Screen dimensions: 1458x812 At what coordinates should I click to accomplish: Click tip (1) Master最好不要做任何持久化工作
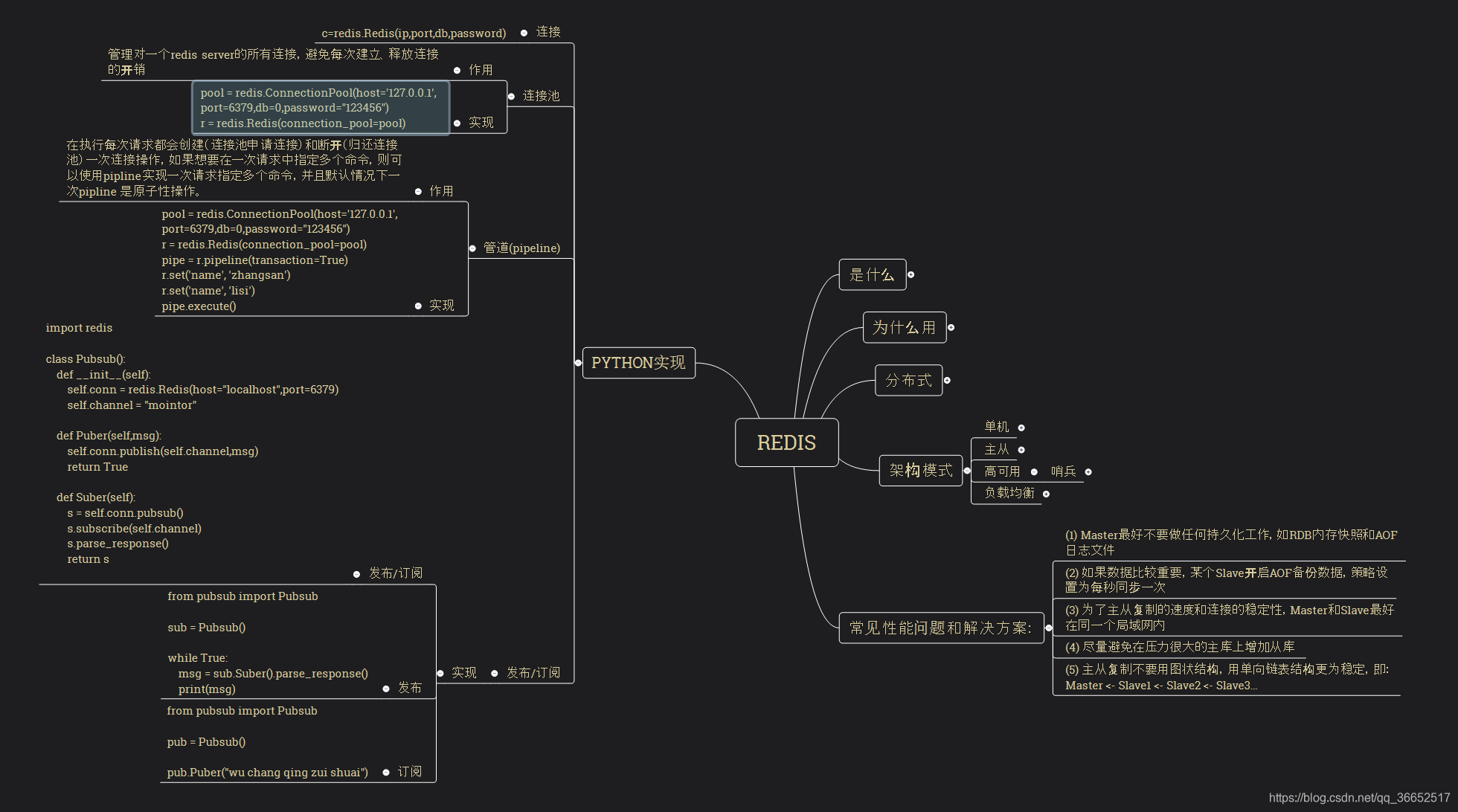(x=1230, y=542)
